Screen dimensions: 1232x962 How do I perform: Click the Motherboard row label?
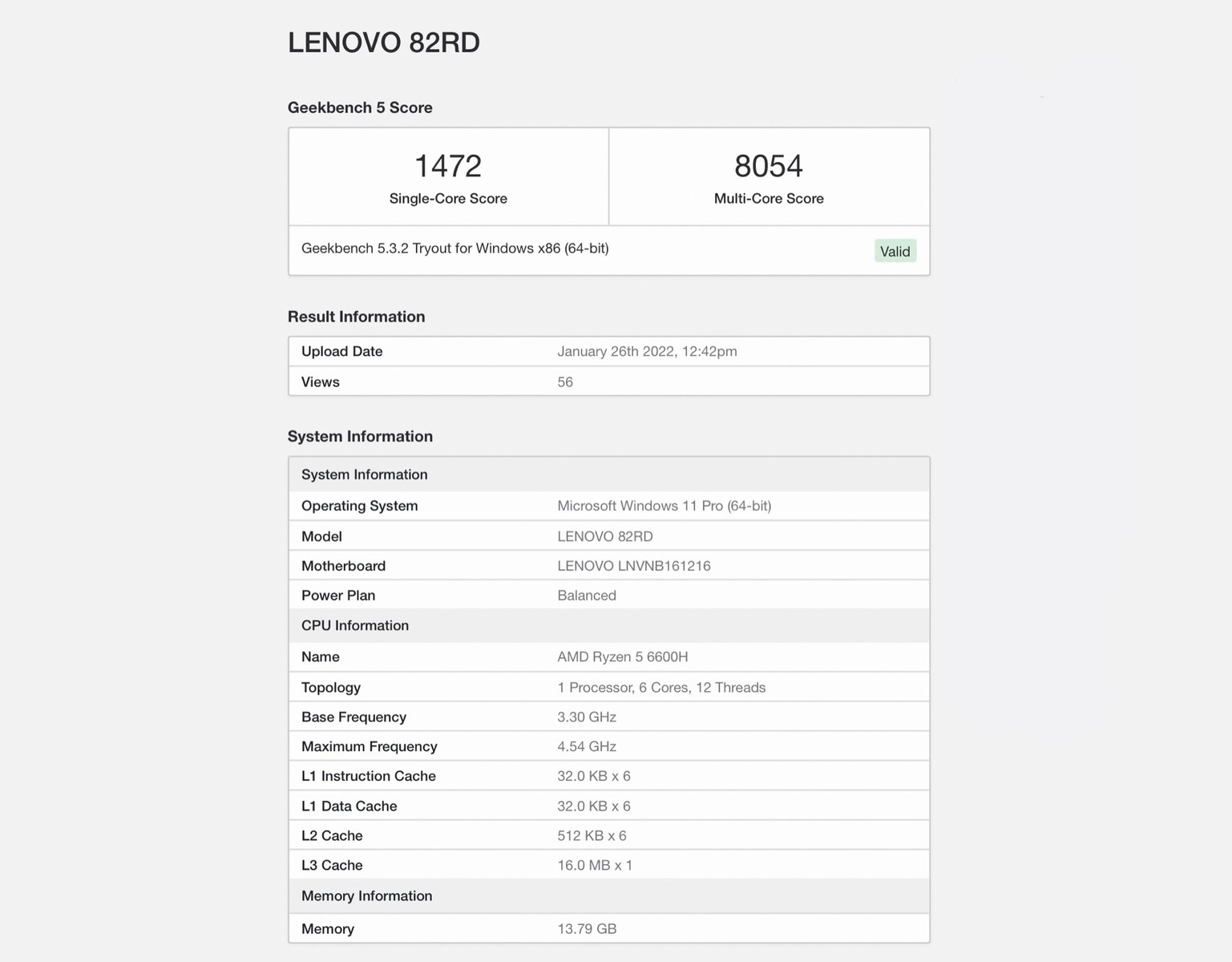[x=344, y=566]
